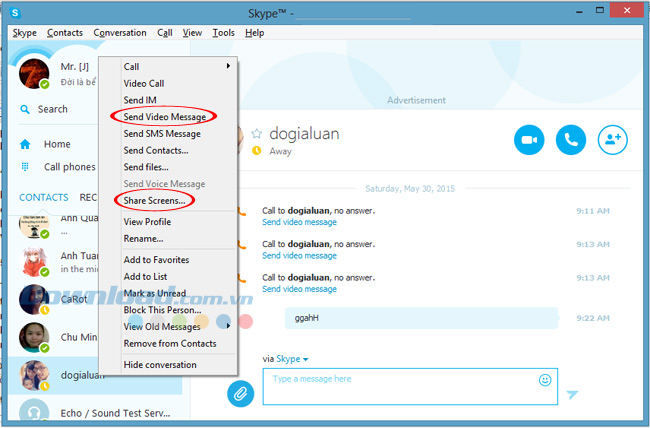Click Call phones in the sidebar
Image resolution: width=650 pixels, height=428 pixels.
point(70,167)
